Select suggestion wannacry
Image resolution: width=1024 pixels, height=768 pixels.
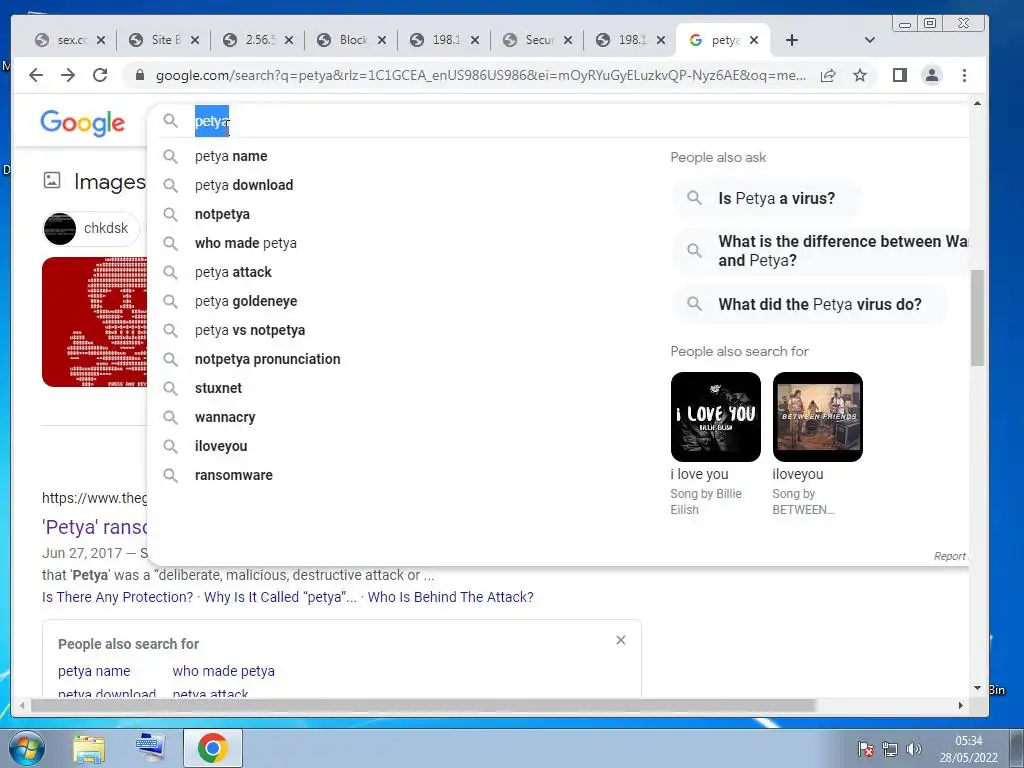pos(225,417)
